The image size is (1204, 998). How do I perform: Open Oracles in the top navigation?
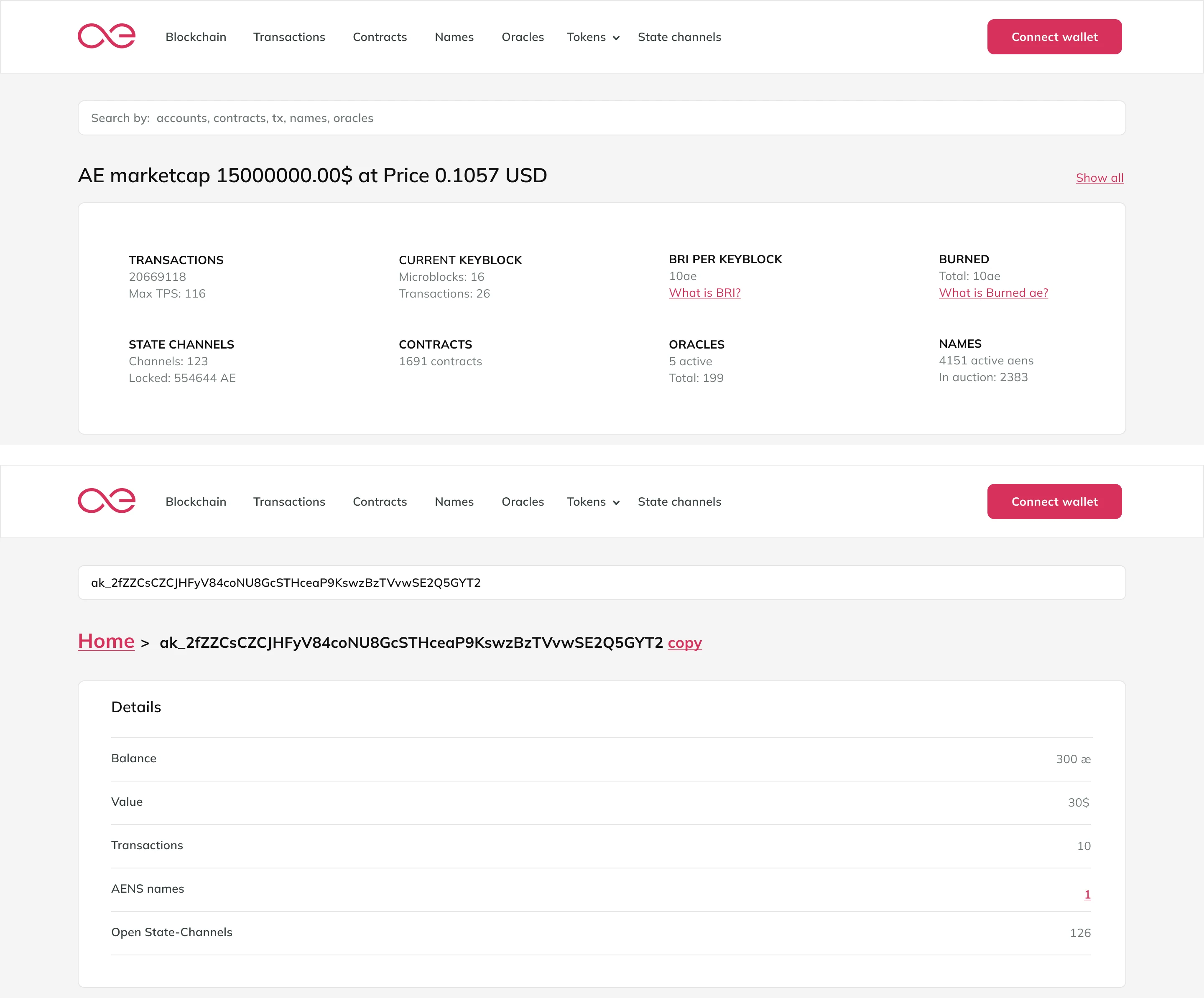coord(522,37)
